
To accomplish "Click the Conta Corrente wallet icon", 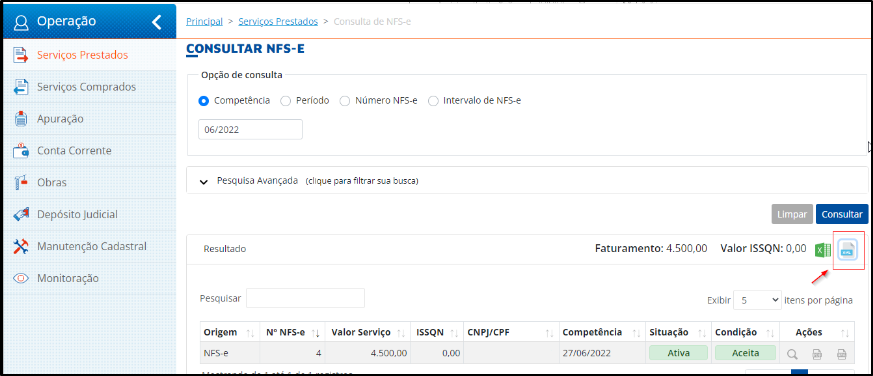I will coord(21,150).
